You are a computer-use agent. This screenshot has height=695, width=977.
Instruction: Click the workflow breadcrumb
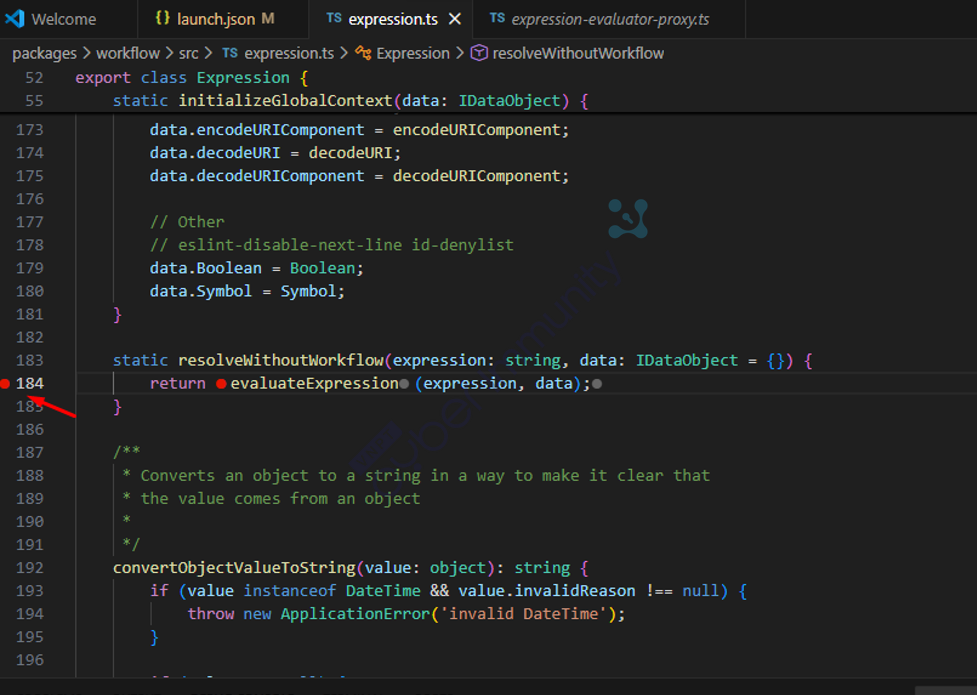(x=128, y=54)
